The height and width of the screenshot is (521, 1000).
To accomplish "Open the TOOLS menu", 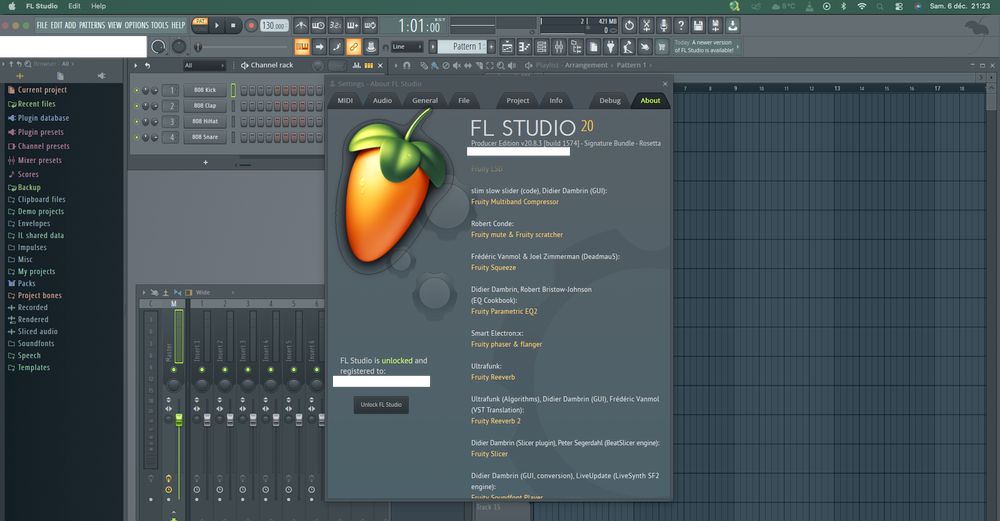I will tap(159, 26).
